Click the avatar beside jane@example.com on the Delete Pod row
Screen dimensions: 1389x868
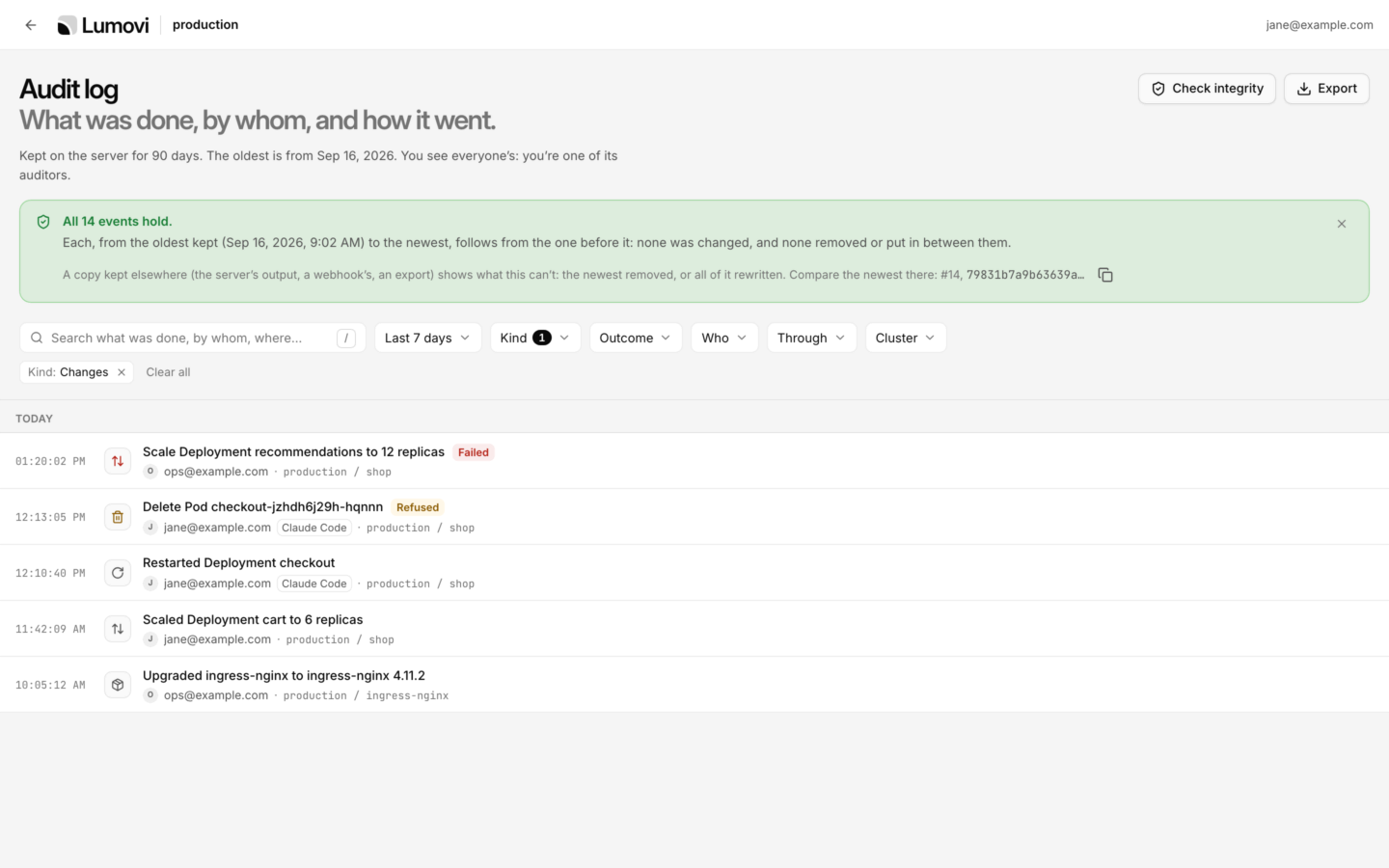click(x=150, y=528)
